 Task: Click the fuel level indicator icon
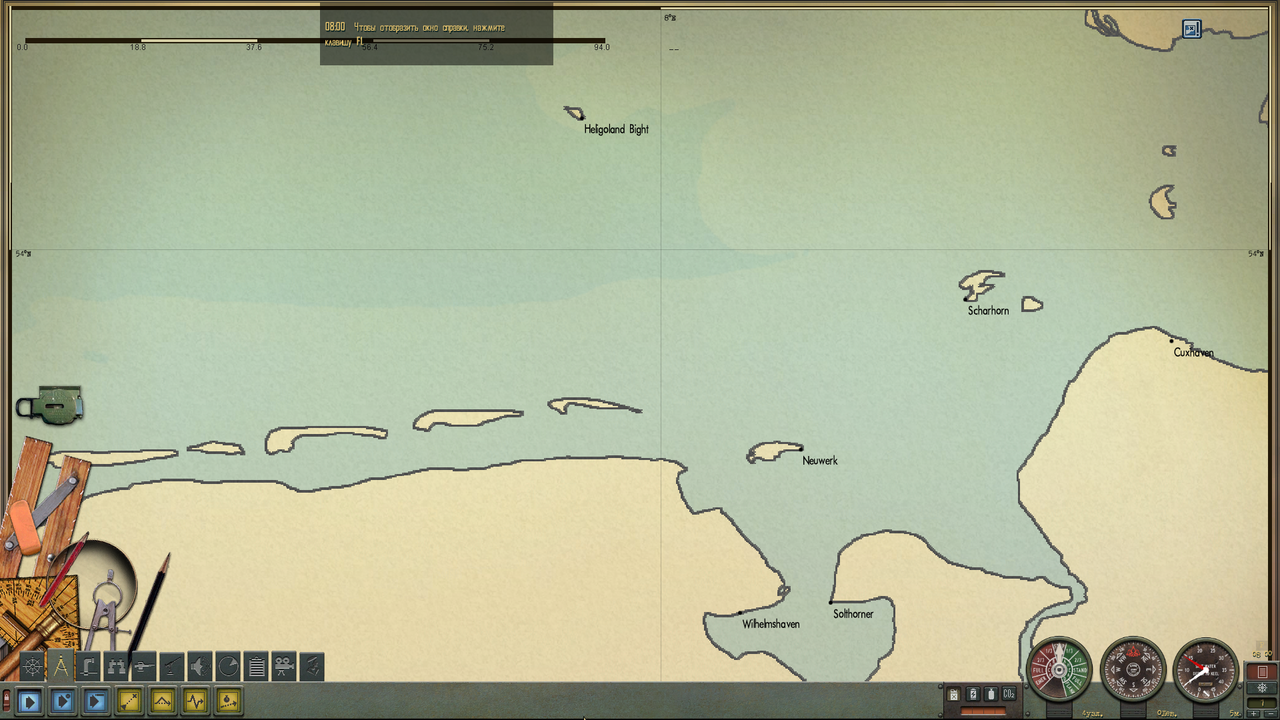point(954,694)
